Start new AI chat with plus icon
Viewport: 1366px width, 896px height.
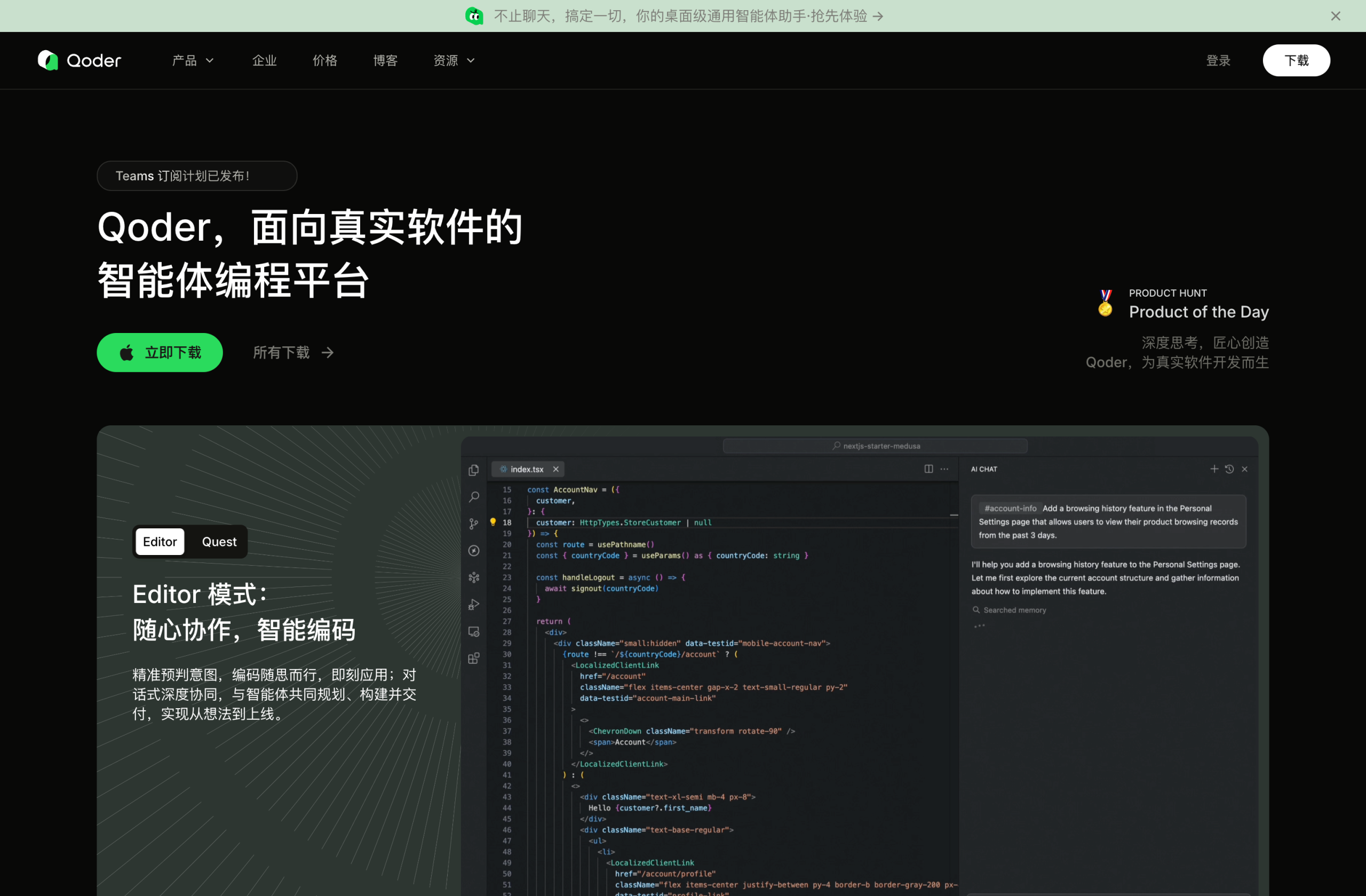pyautogui.click(x=1214, y=469)
